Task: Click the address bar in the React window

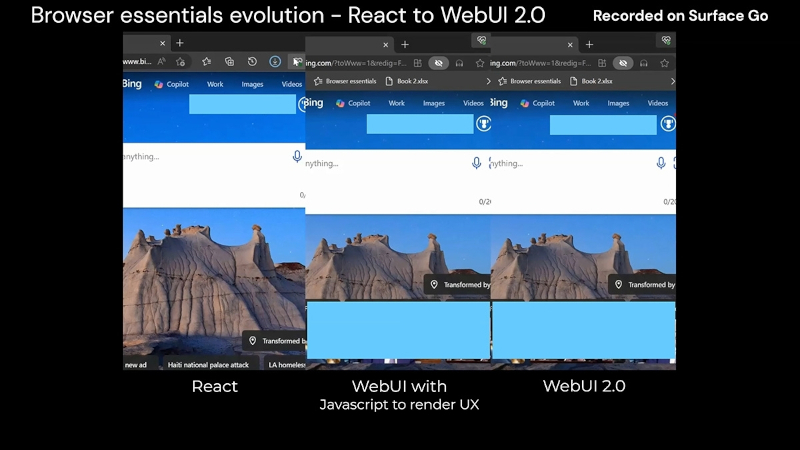Action: [x=137, y=62]
